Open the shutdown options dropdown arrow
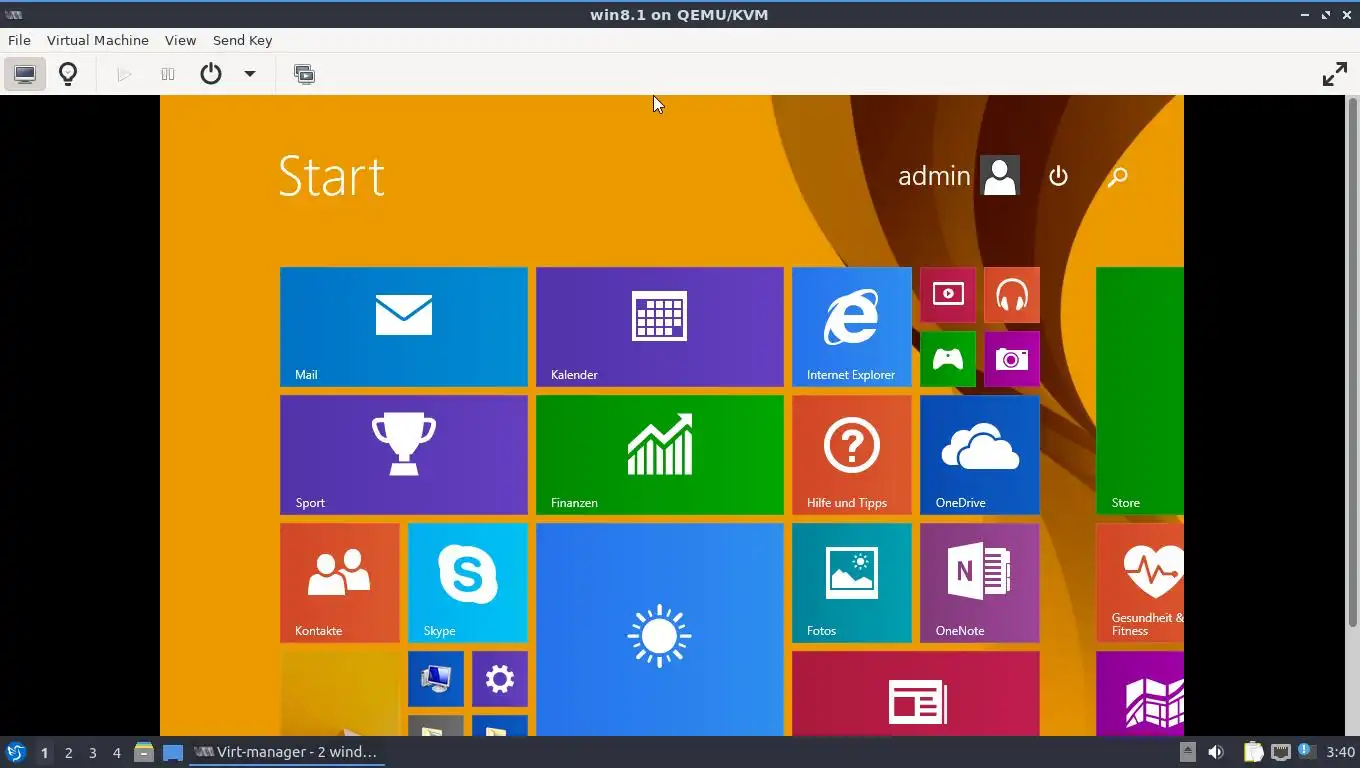 tap(250, 74)
